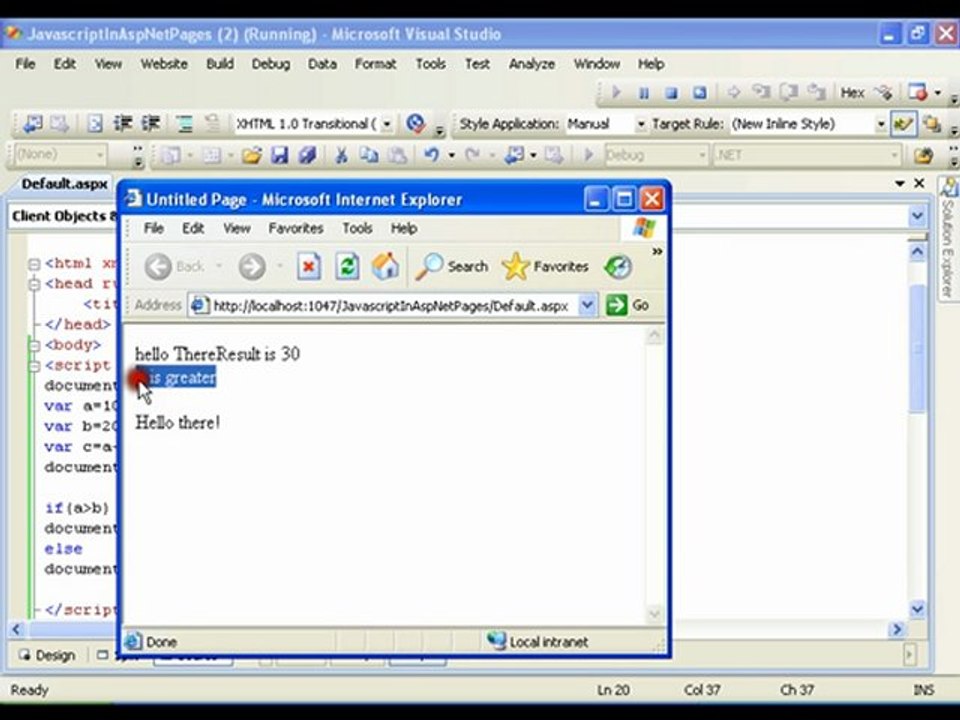This screenshot has width=960, height=720.
Task: Pause debugging in Visual Studio toolbar
Action: click(x=644, y=93)
